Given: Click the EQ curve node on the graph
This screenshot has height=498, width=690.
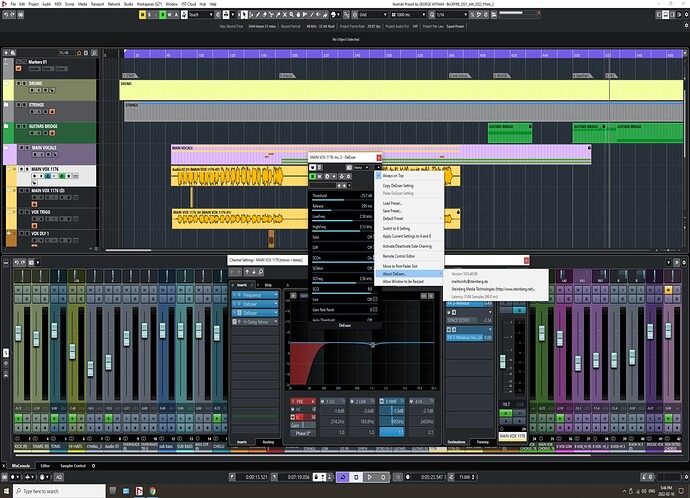Looking at the screenshot, I should (373, 345).
